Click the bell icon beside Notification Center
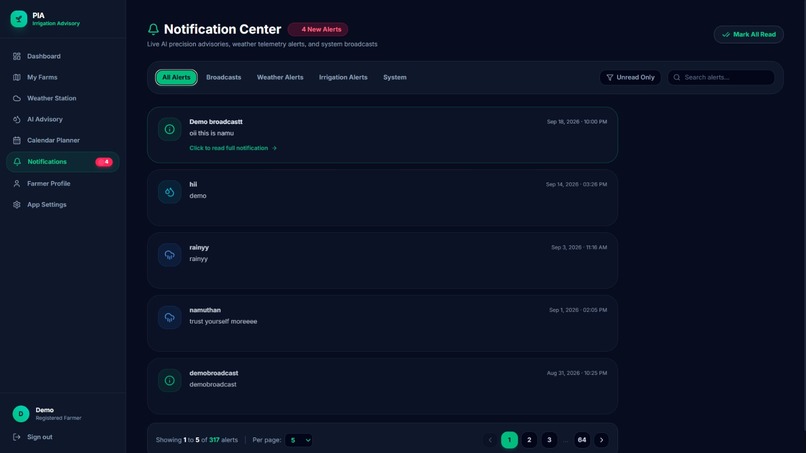The height and width of the screenshot is (453, 806). [153, 29]
